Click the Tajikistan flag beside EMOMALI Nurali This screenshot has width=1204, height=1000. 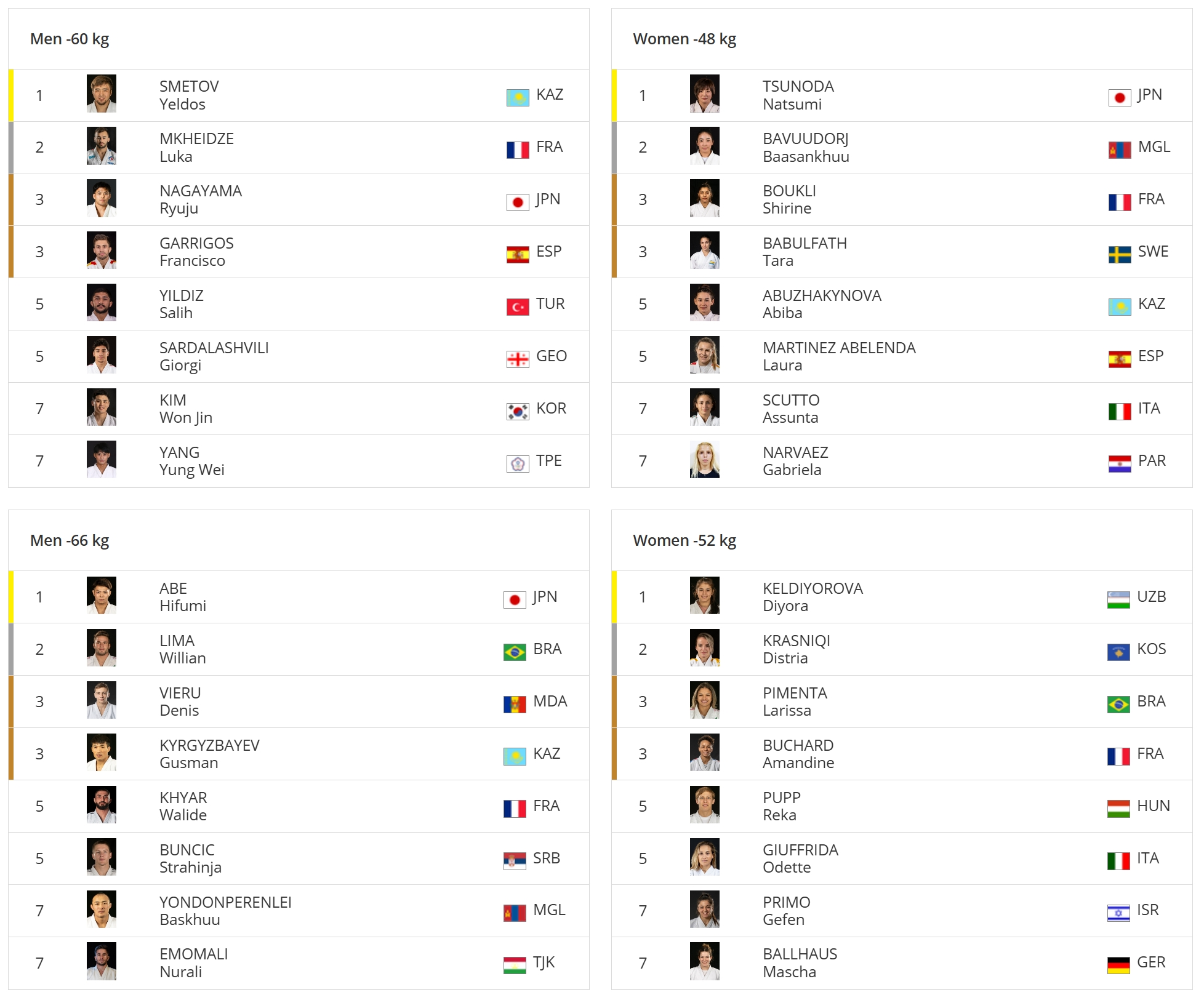coord(515,965)
